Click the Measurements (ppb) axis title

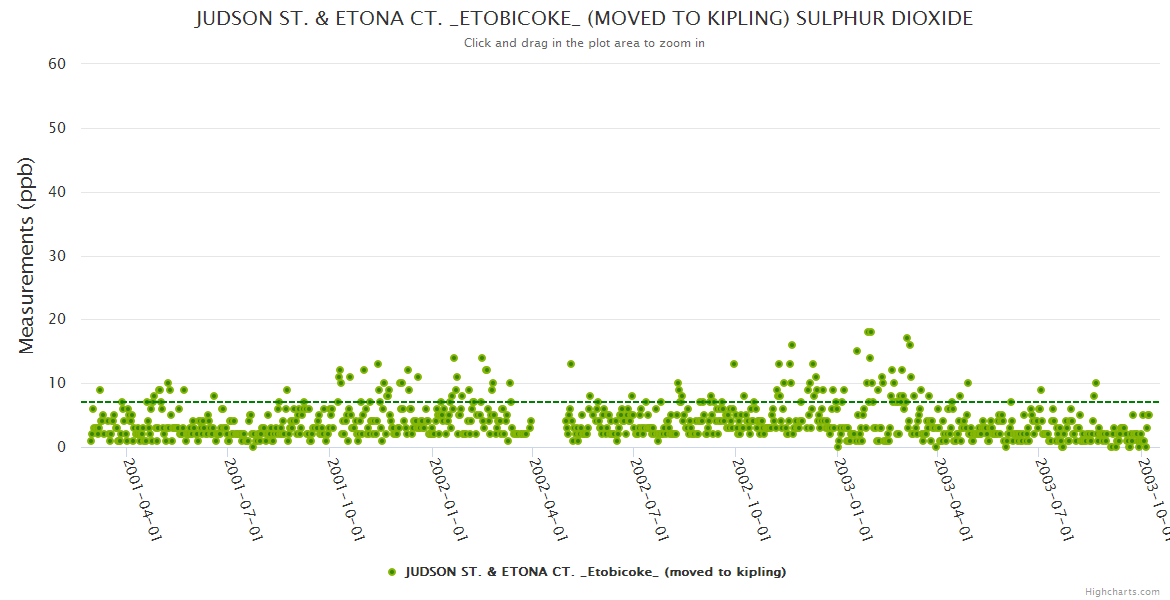27,255
